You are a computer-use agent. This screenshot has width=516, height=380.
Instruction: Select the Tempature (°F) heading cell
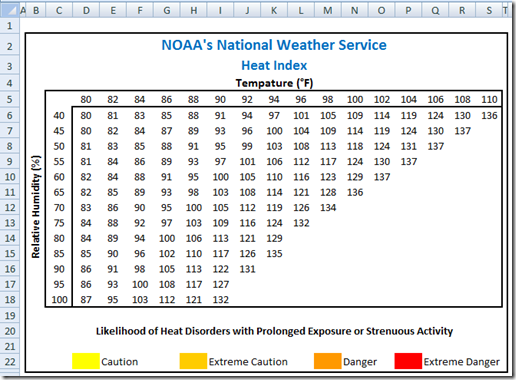coord(274,83)
